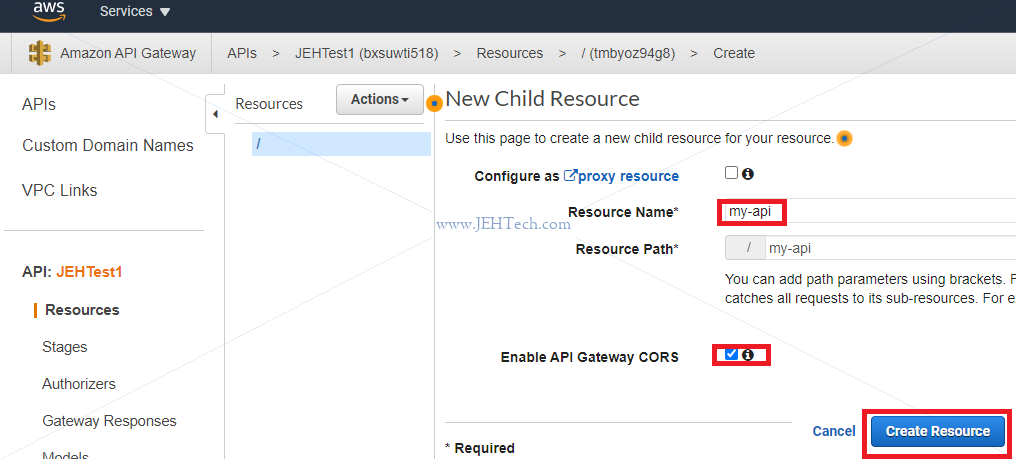Screen dimensions: 1016x459
Task: Open VPC Links page
Action: point(60,191)
